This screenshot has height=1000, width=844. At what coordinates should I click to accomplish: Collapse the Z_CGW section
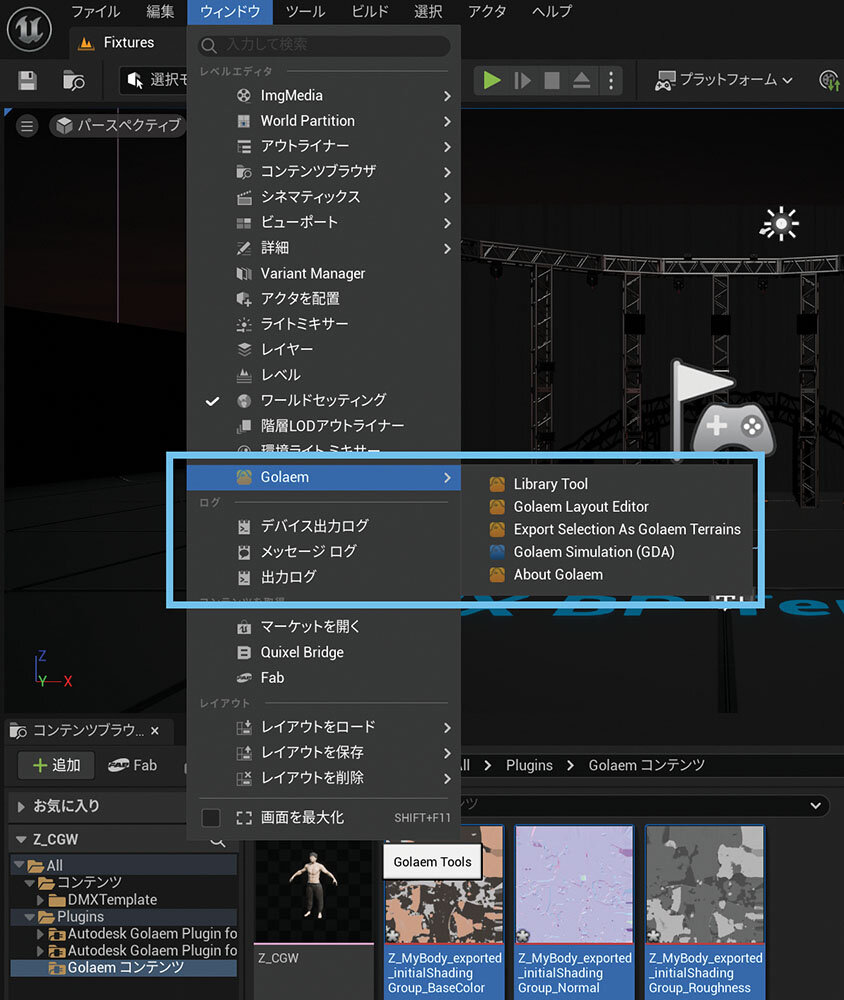(21, 840)
